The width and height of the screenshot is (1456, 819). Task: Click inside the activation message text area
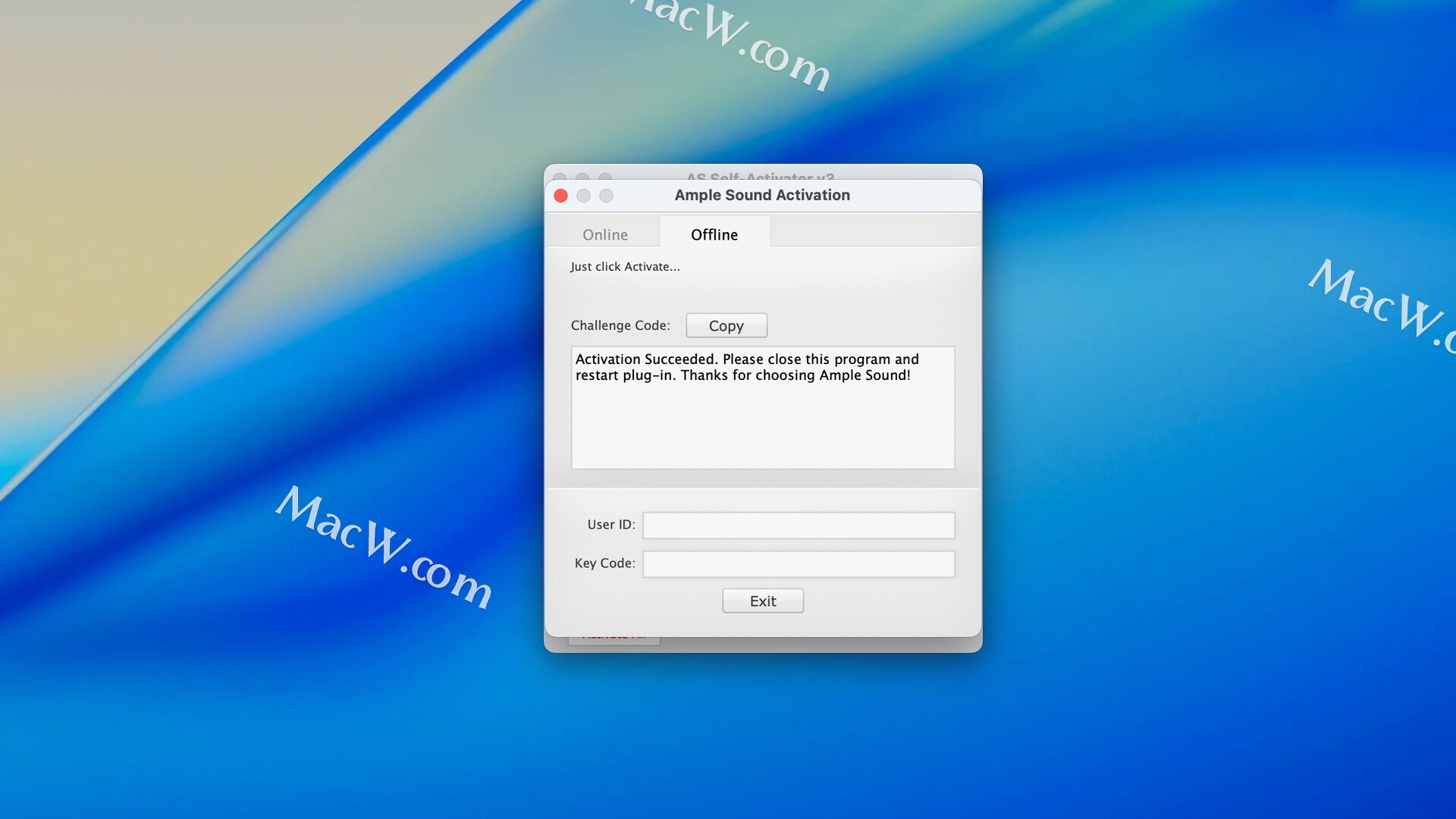tap(763, 407)
